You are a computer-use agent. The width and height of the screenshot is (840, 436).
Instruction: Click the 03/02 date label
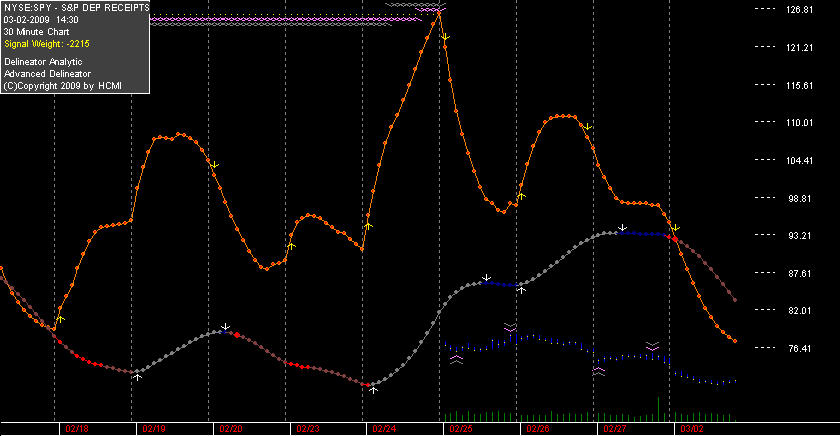692,429
